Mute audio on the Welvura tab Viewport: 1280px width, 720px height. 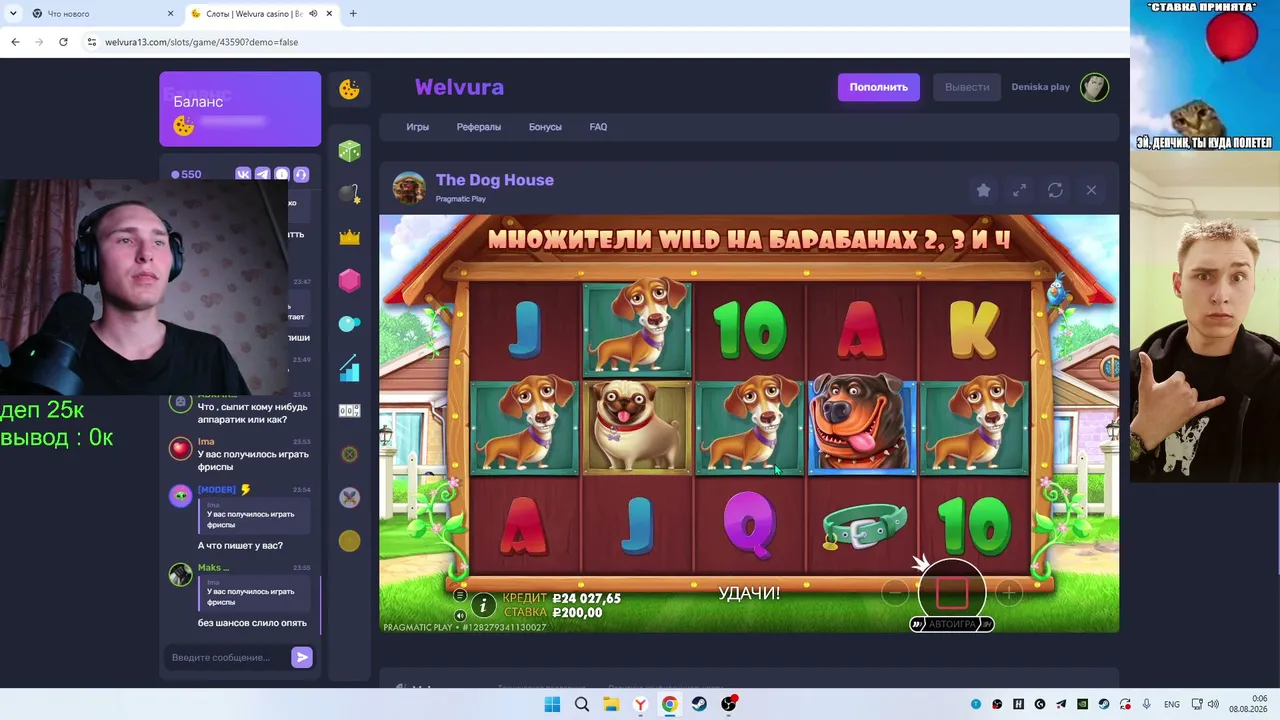(x=313, y=14)
